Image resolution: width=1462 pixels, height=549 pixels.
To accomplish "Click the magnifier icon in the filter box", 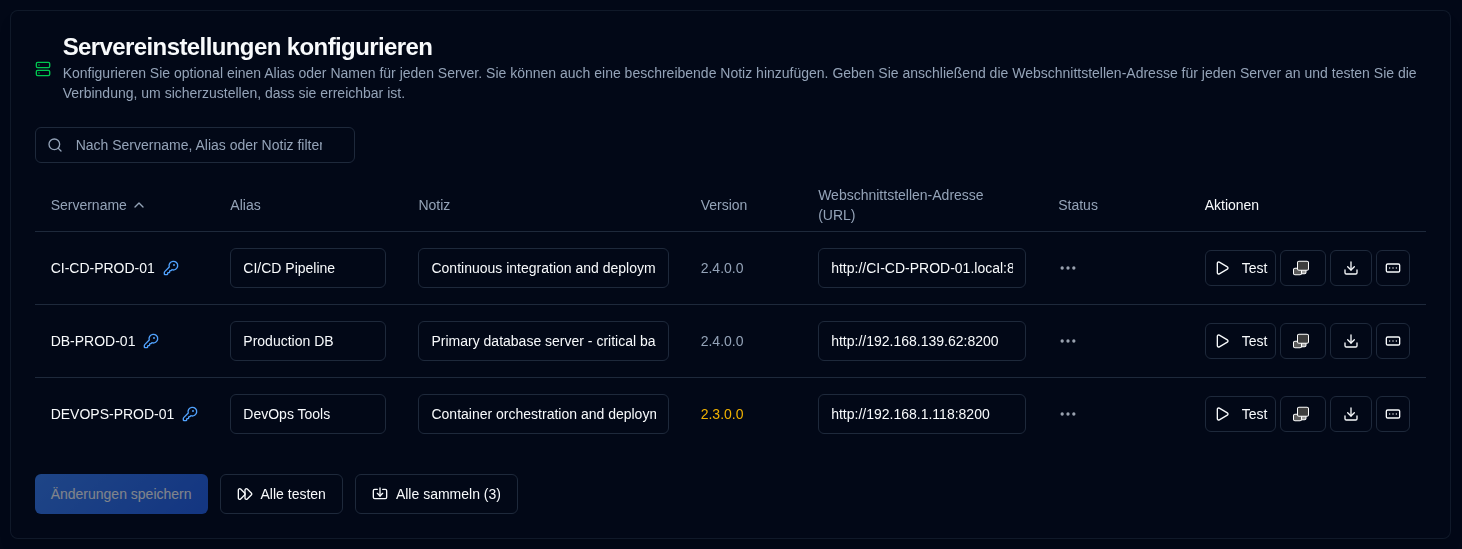I will tap(55, 145).
